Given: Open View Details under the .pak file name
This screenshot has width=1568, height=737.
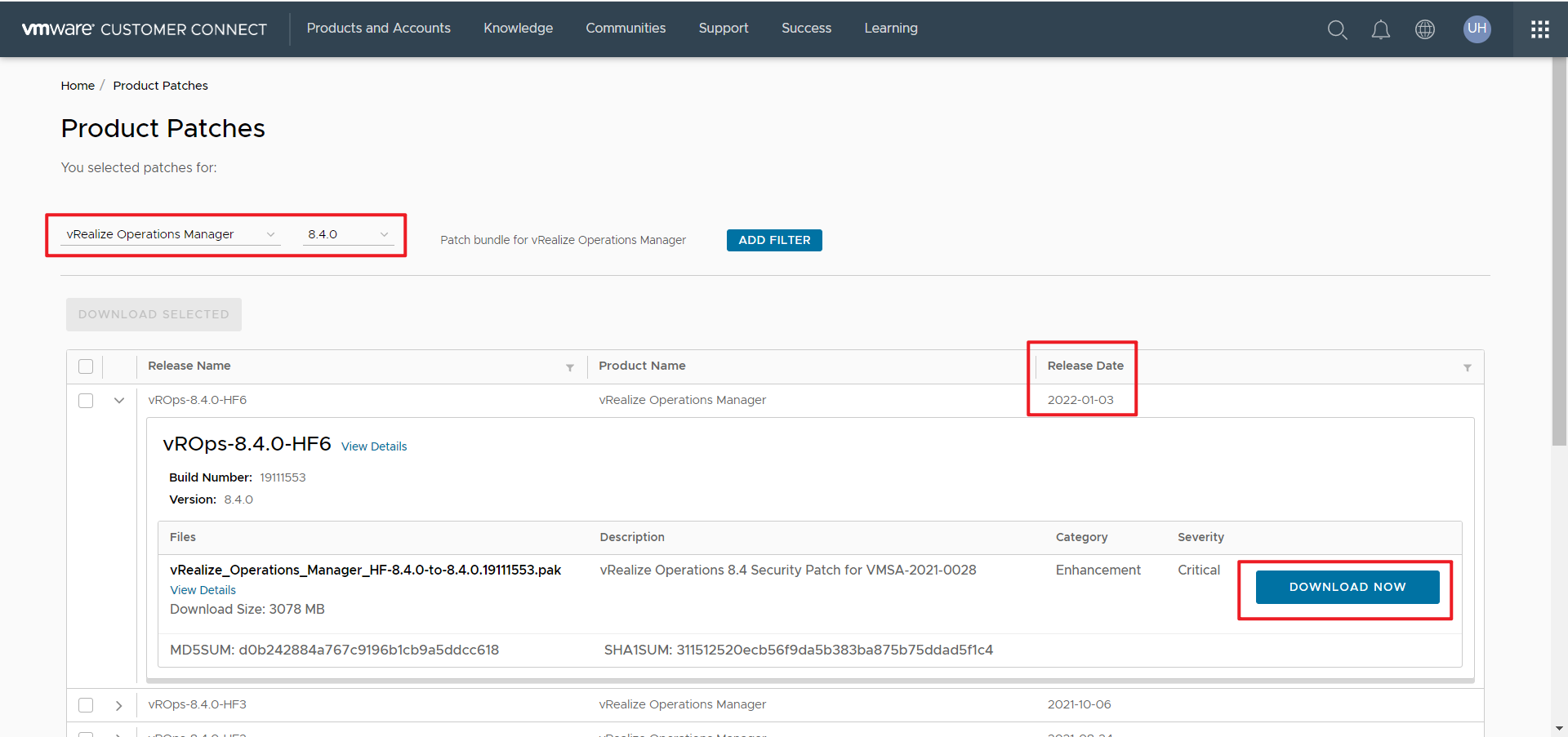Looking at the screenshot, I should click(203, 590).
